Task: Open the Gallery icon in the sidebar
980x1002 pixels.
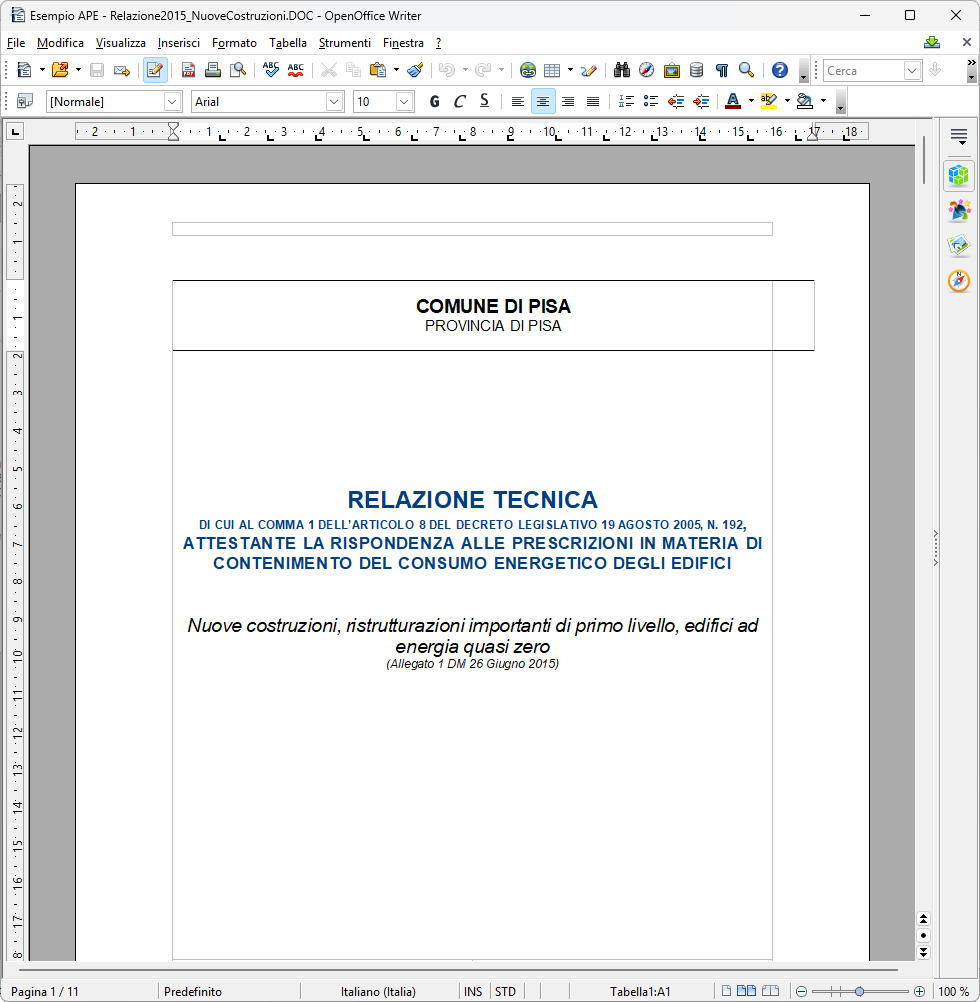Action: (959, 245)
